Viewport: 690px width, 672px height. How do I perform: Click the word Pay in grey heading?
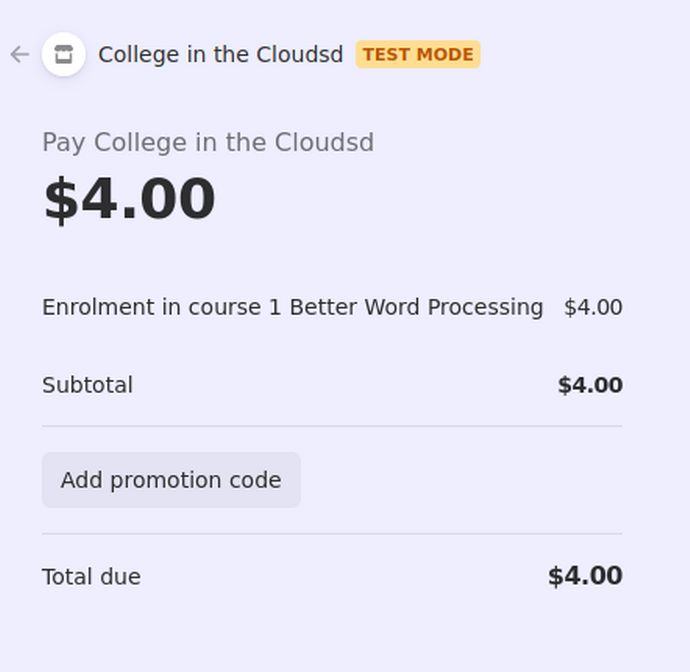(x=63, y=143)
